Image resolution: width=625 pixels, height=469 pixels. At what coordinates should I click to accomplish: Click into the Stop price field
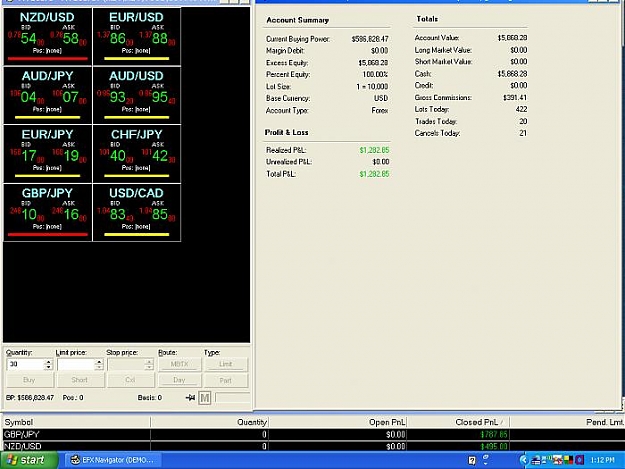[126, 364]
